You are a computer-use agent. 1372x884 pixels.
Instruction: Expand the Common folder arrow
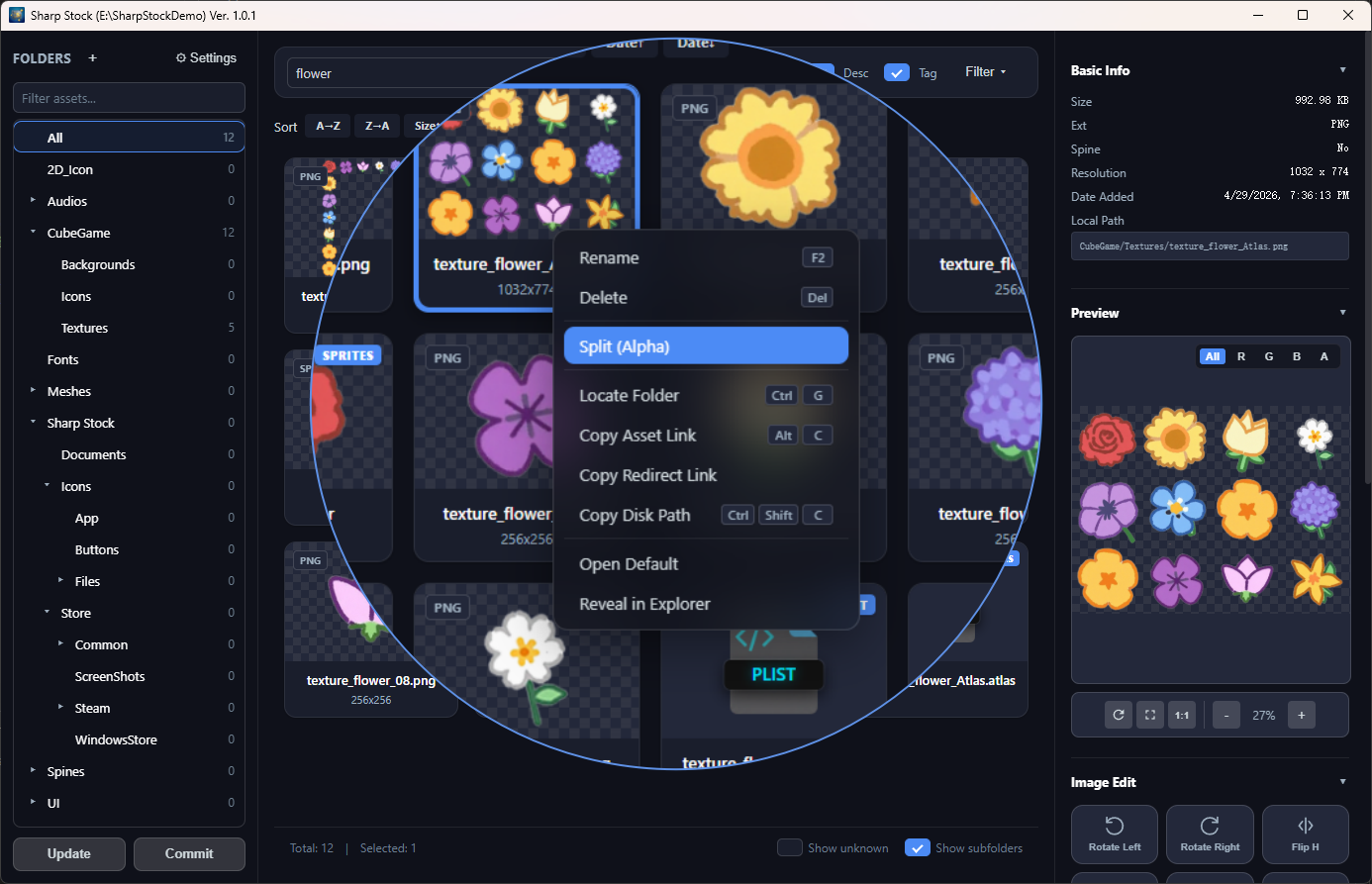tap(60, 644)
